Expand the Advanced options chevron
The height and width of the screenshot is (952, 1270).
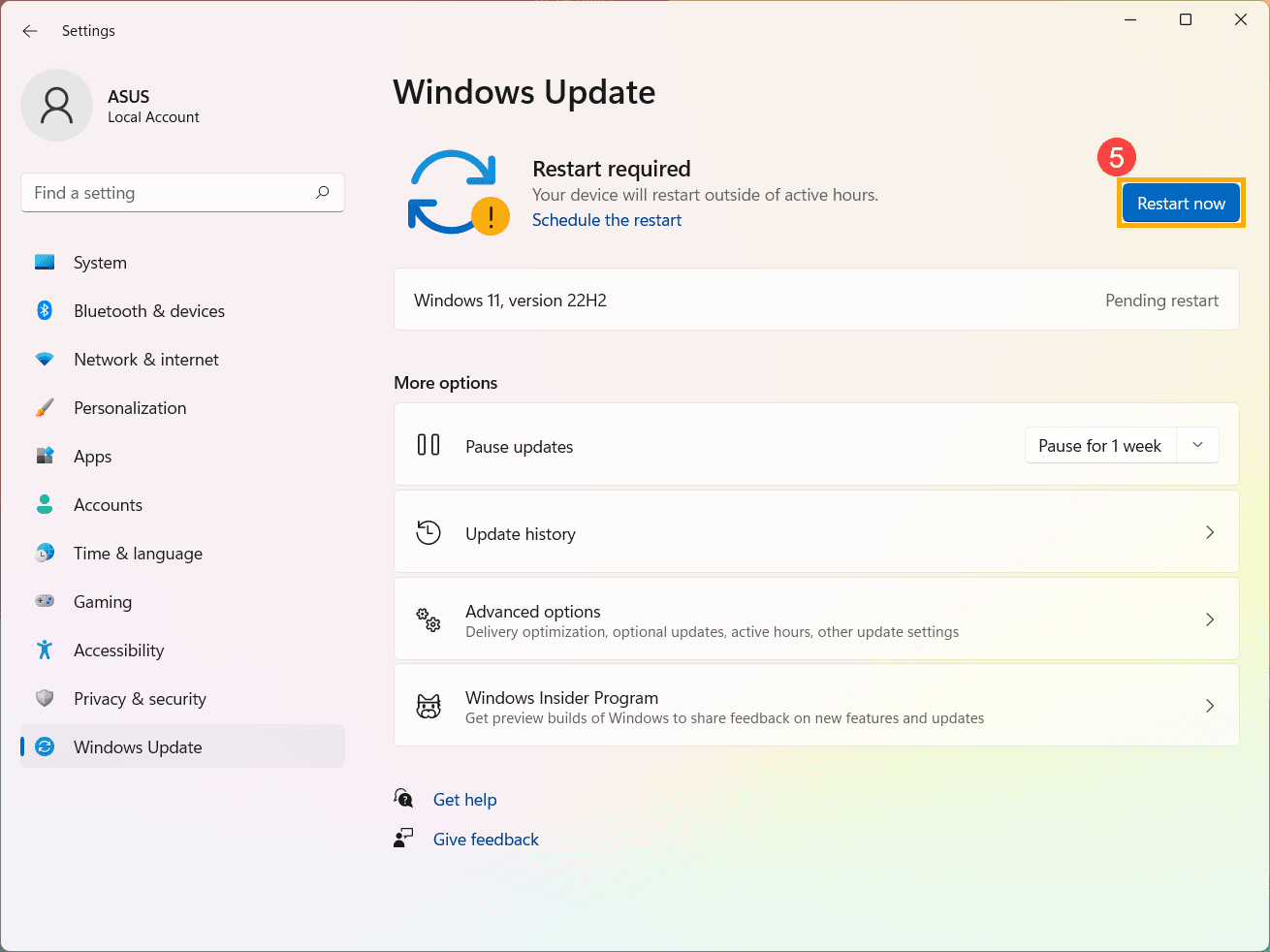[1210, 619]
